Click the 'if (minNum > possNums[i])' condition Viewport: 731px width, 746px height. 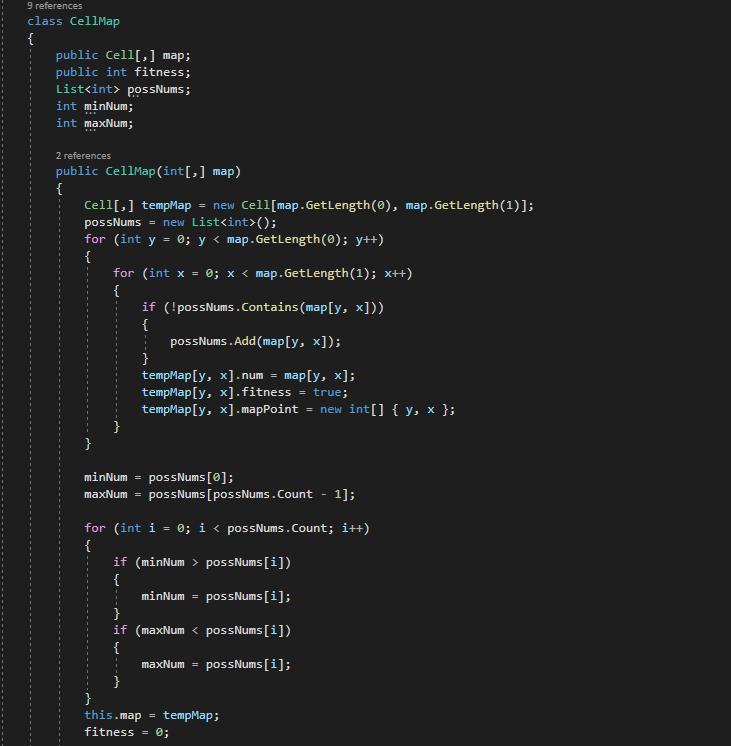tap(201, 562)
